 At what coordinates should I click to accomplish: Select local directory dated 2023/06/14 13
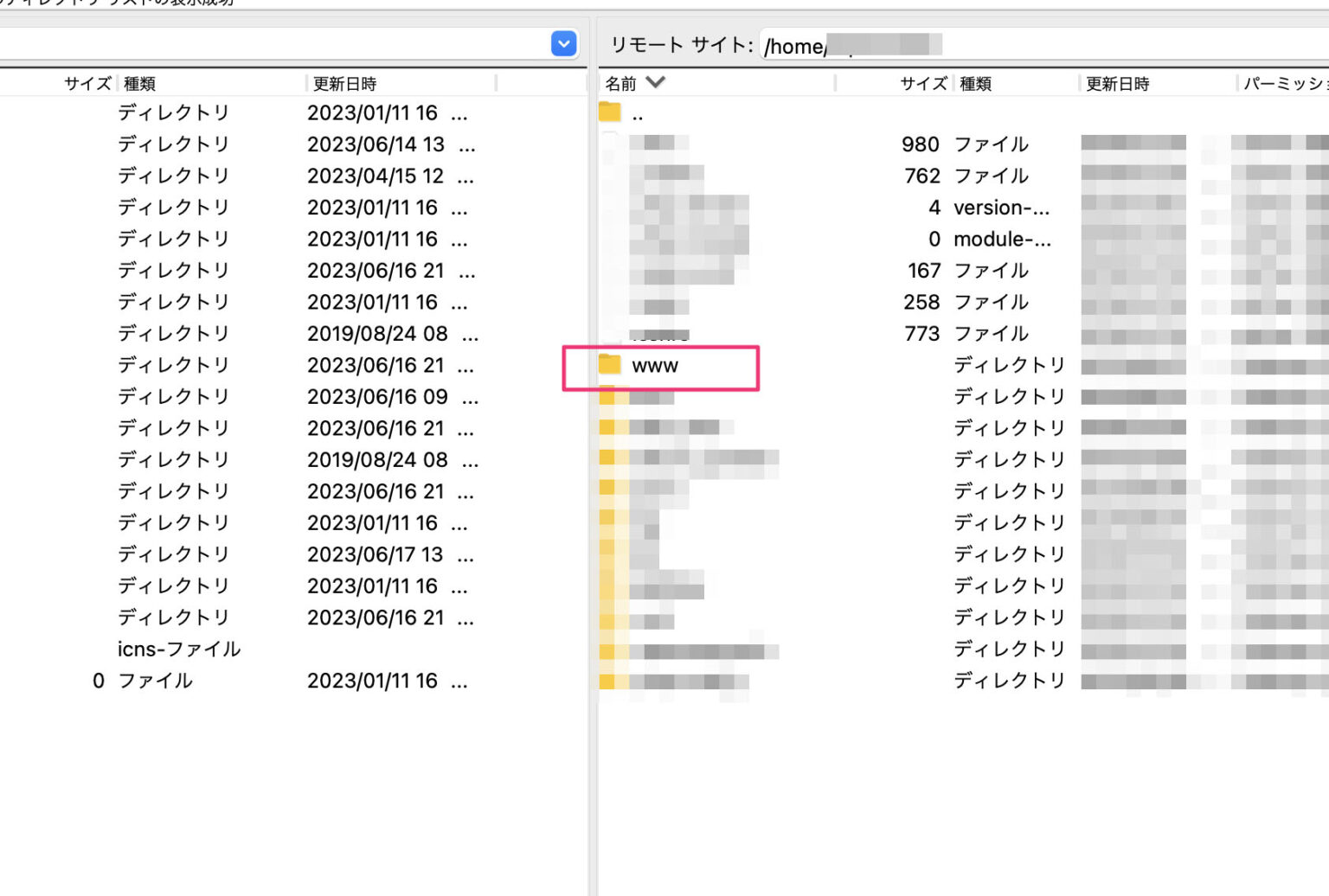click(376, 144)
